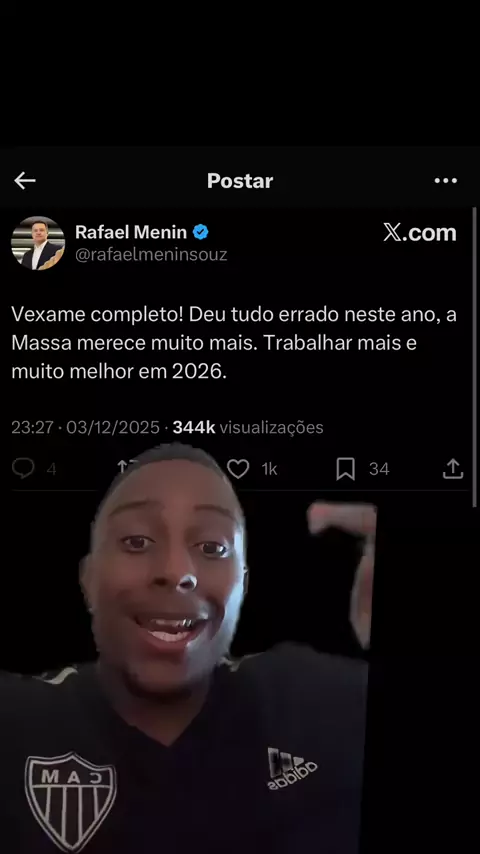
Task: Tap the Postar header title
Action: pos(240,181)
